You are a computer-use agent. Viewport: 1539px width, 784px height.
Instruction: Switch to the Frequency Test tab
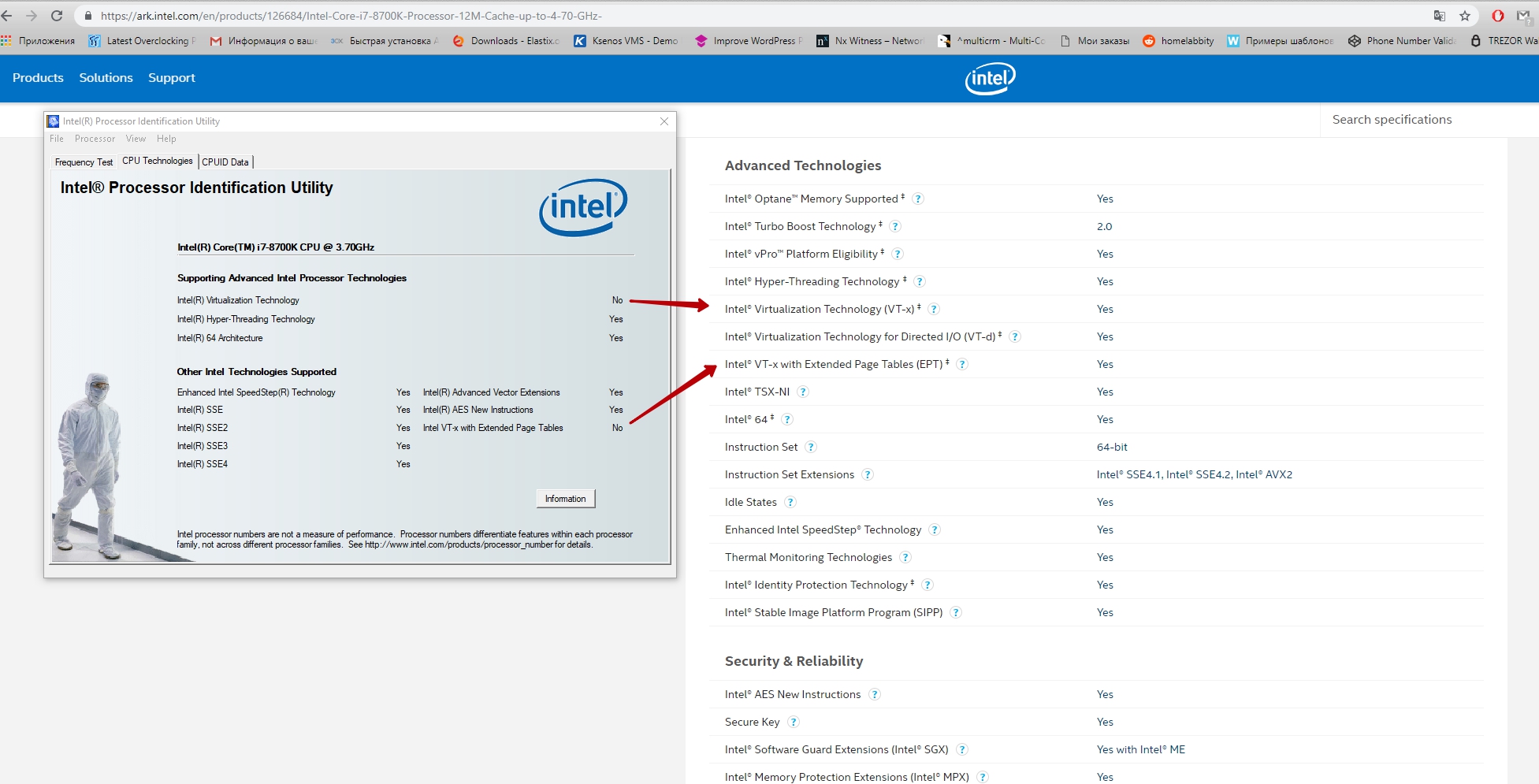(x=84, y=162)
